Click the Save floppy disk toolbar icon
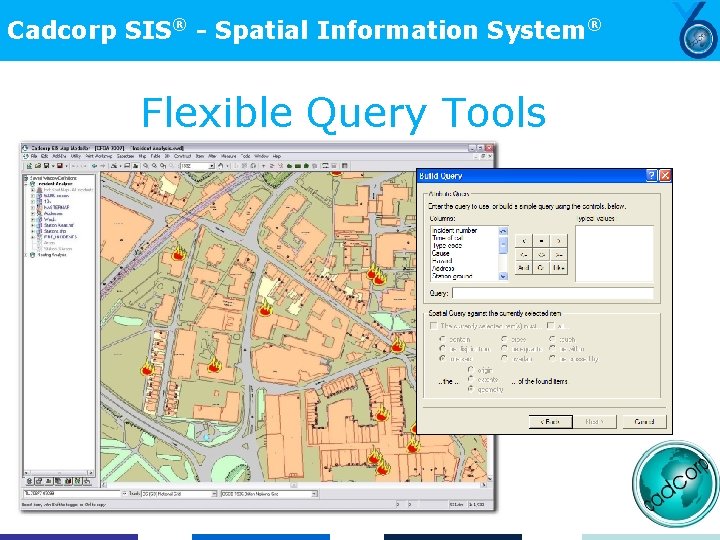This screenshot has height=540, width=720. 47,166
